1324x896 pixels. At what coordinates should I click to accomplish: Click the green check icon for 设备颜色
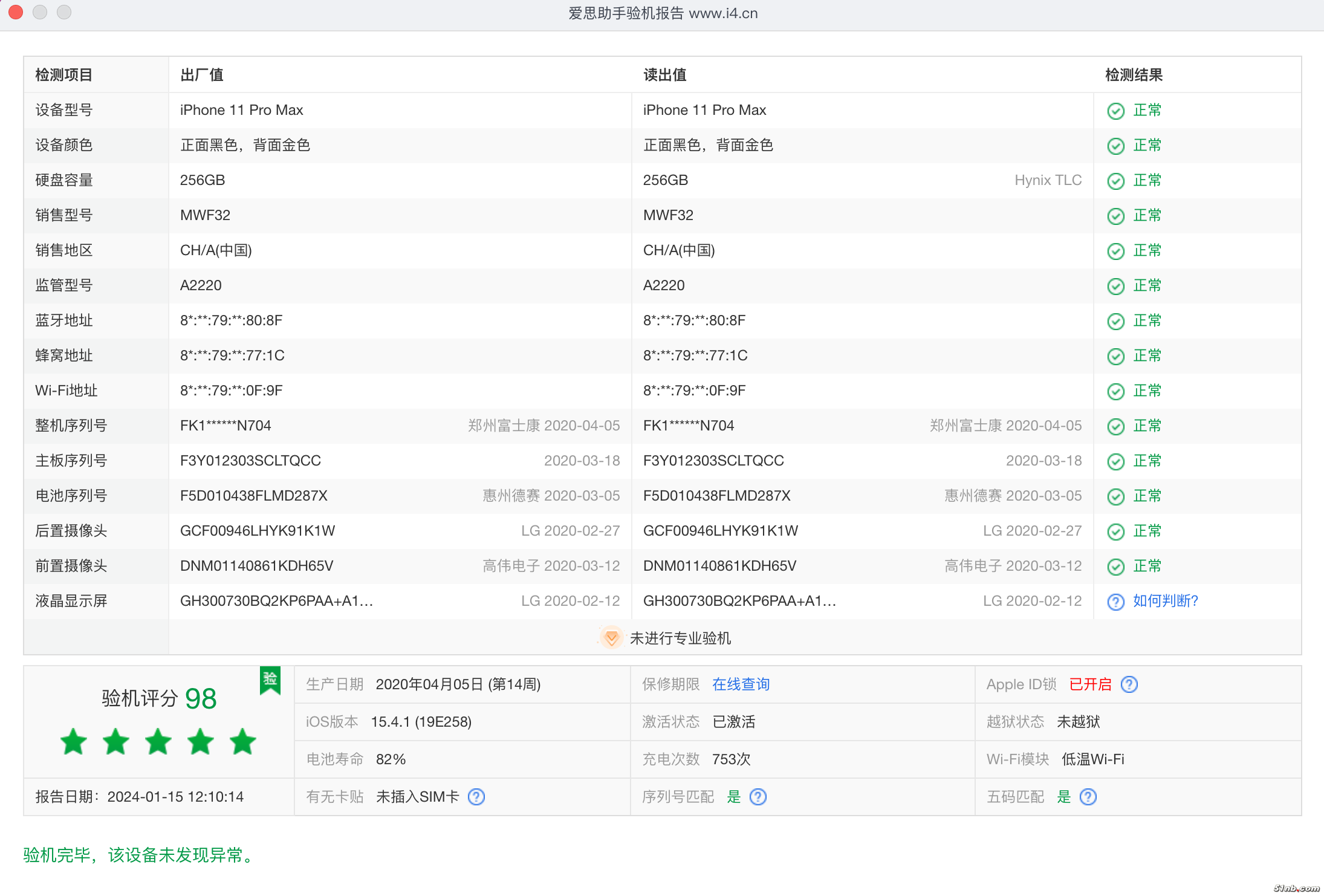point(1115,146)
